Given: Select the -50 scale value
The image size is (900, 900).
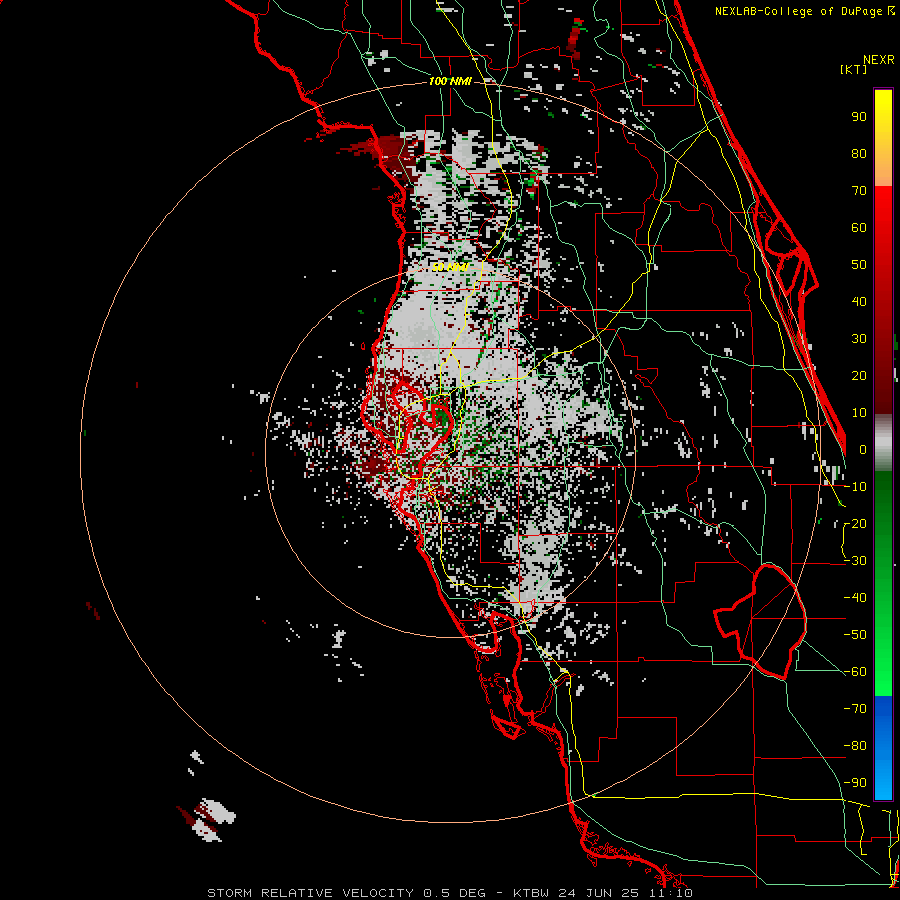Looking at the screenshot, I should pyautogui.click(x=855, y=635).
